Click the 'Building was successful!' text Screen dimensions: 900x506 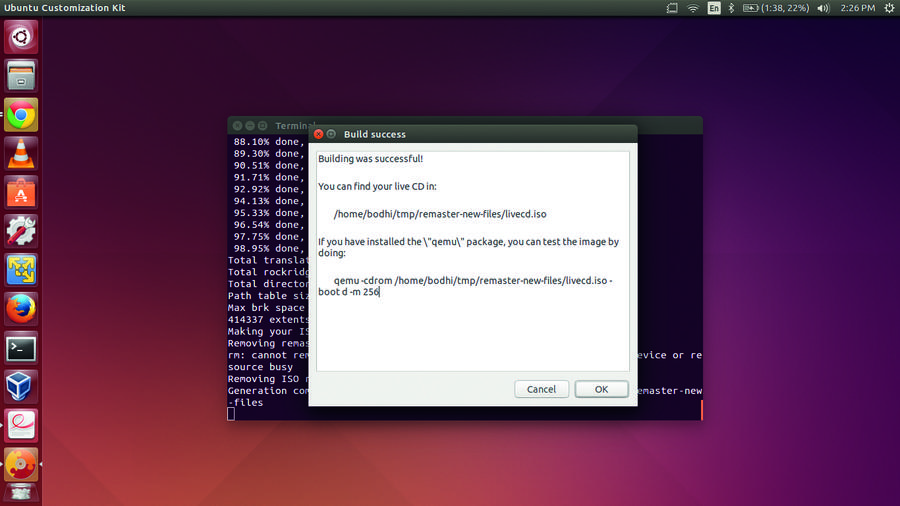pyautogui.click(x=370, y=158)
